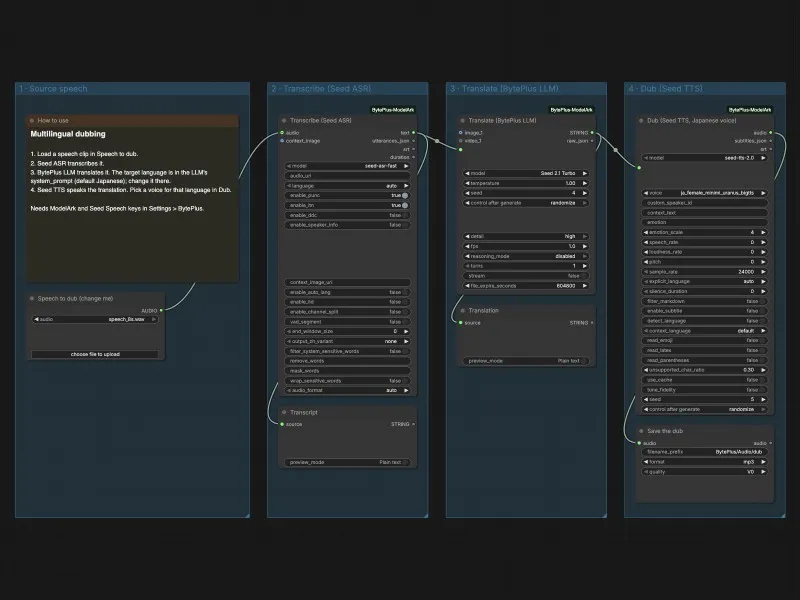800x600 pixels.
Task: Collapse the 'How to use' note via its title dot
Action: (x=32, y=121)
